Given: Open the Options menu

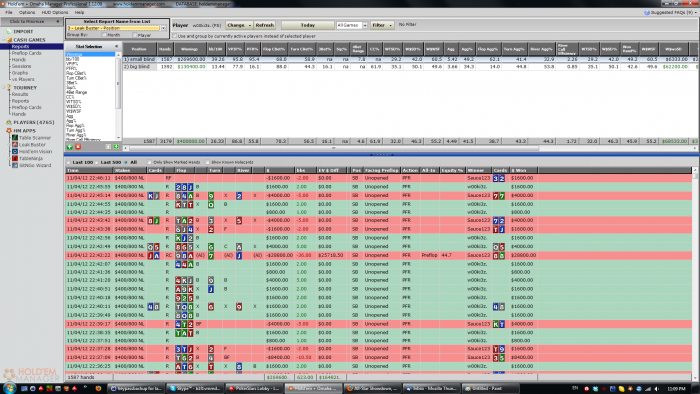Looking at the screenshot, I should point(27,12).
